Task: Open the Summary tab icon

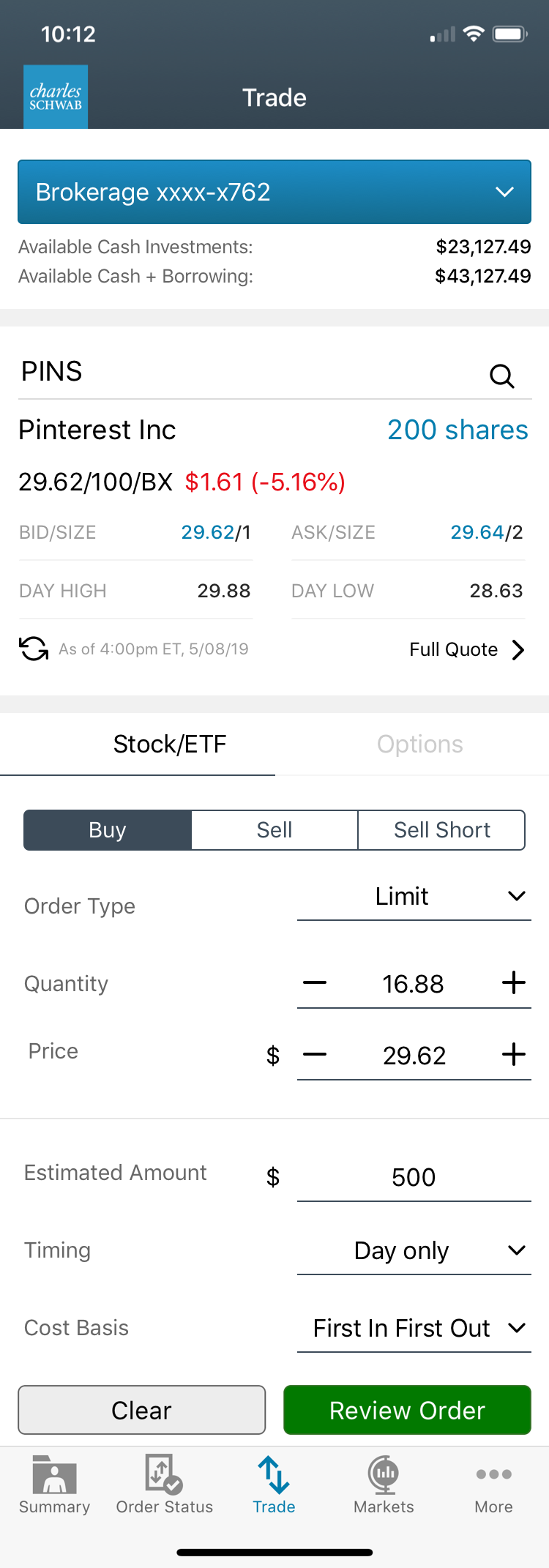Action: [x=54, y=1474]
